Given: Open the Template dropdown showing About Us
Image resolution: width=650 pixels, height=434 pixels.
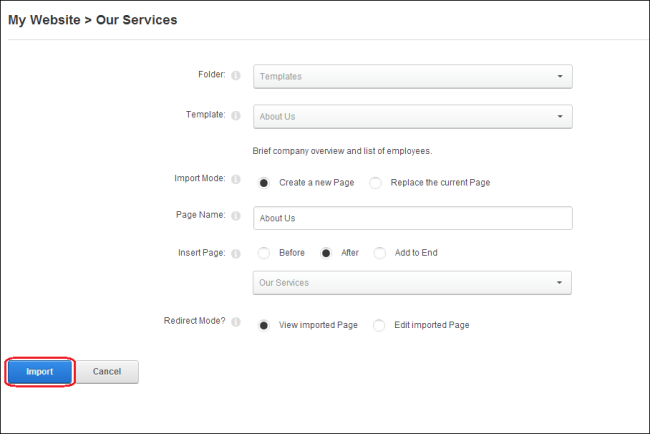Looking at the screenshot, I should point(413,116).
